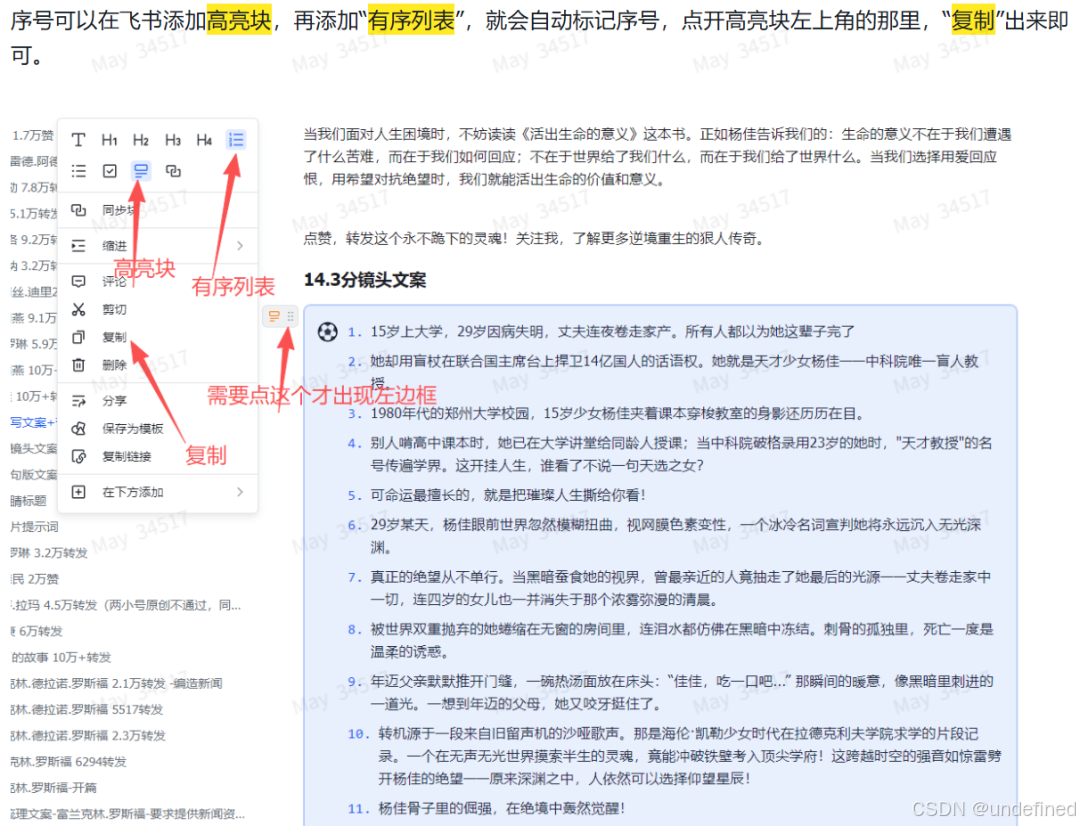
Task: Open sidebar entry 1.7万赞
Action: (x=32, y=135)
